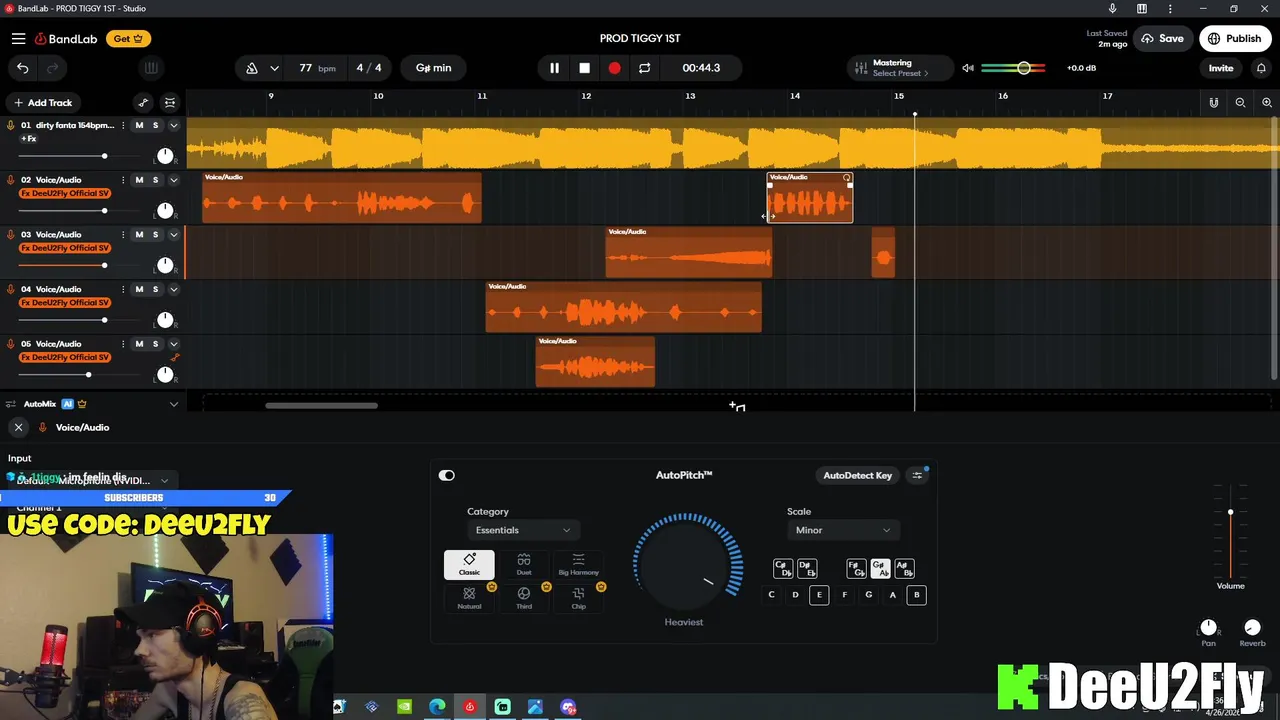Open the notifications bell
1280x720 pixels.
pos(1261,68)
